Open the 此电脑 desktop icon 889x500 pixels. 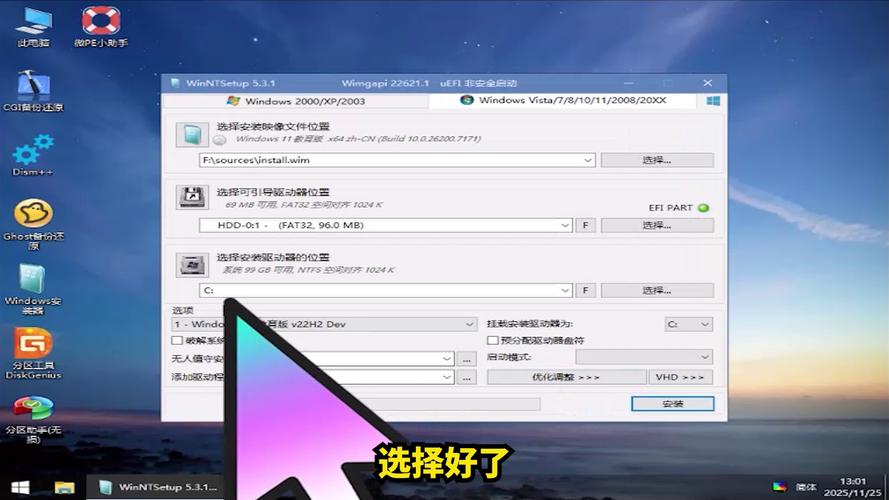[x=33, y=26]
